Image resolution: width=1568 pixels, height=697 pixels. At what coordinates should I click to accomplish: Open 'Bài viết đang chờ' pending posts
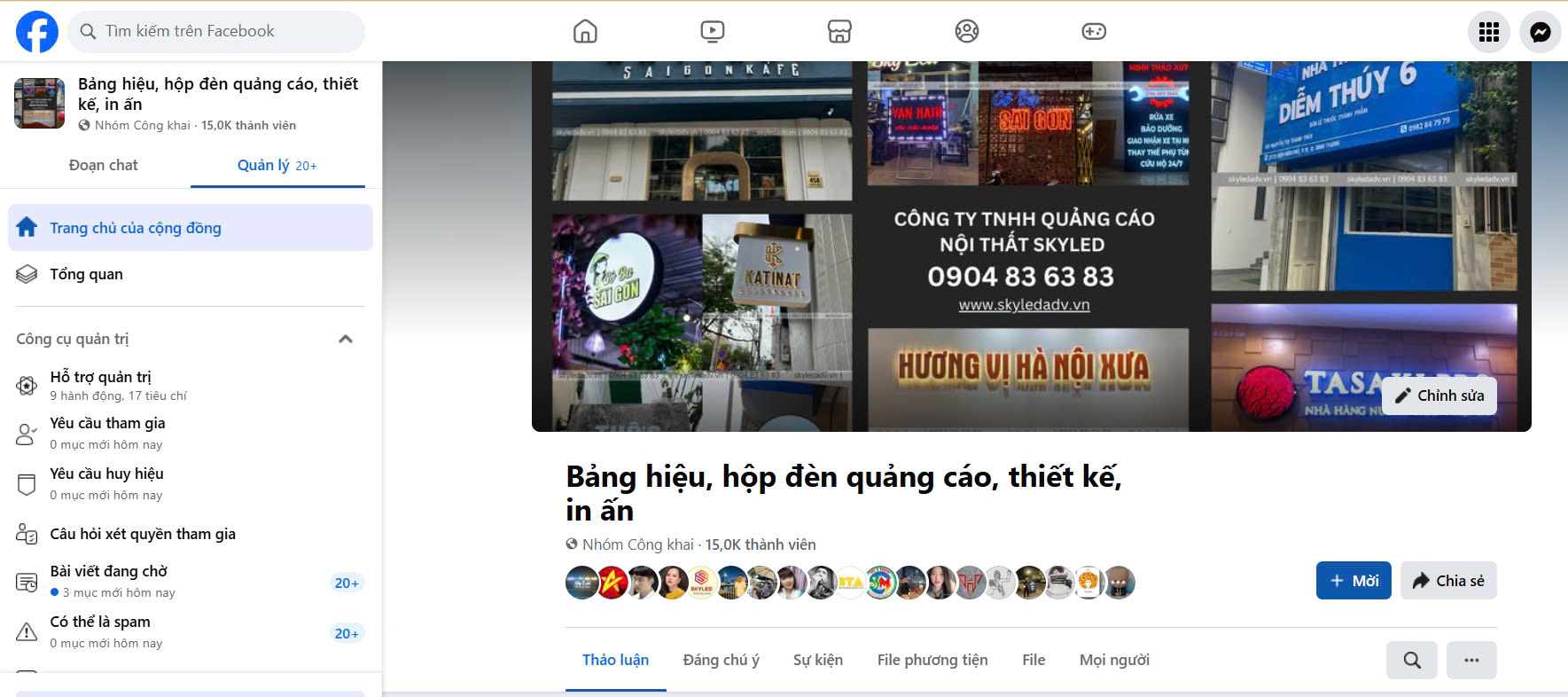(x=191, y=581)
